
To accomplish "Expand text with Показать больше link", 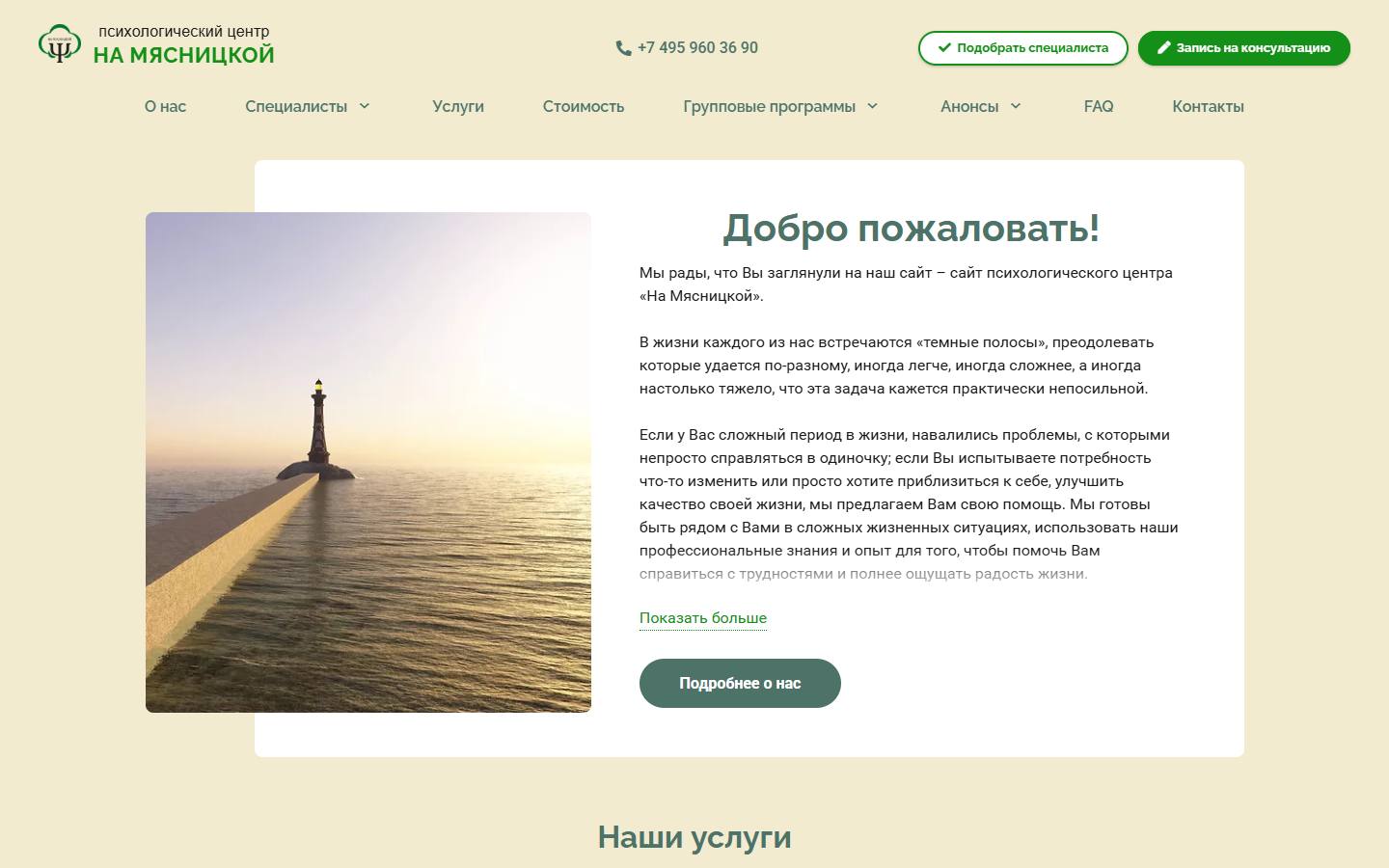I will coord(703,618).
